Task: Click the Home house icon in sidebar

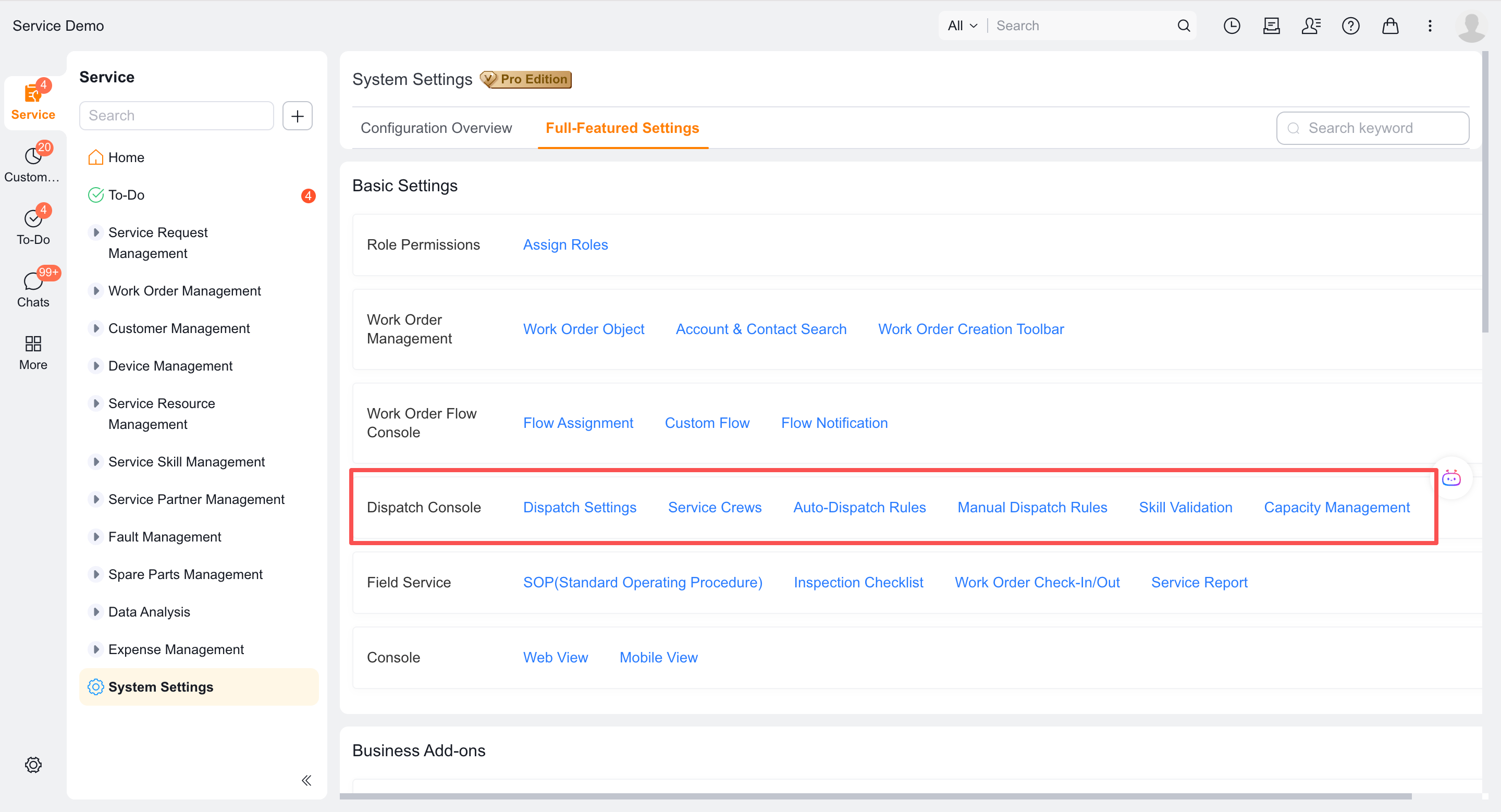Action: [95, 157]
